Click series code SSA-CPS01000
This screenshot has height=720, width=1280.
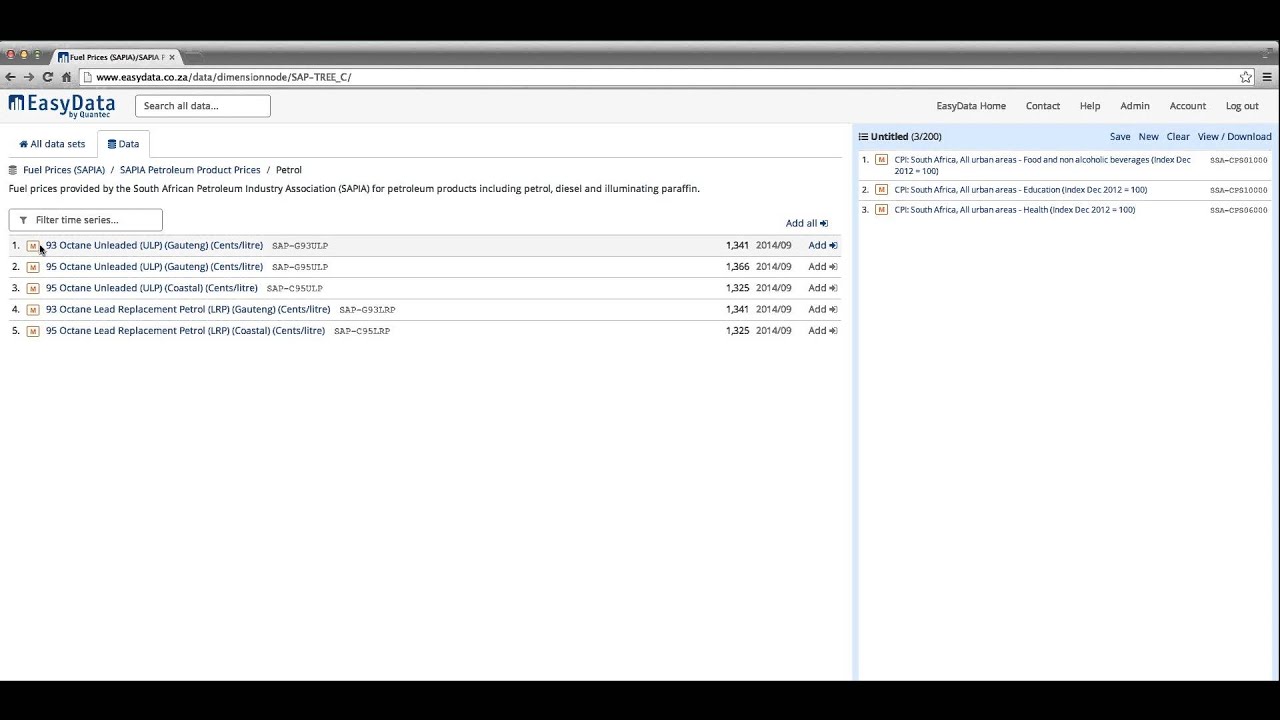(1239, 160)
